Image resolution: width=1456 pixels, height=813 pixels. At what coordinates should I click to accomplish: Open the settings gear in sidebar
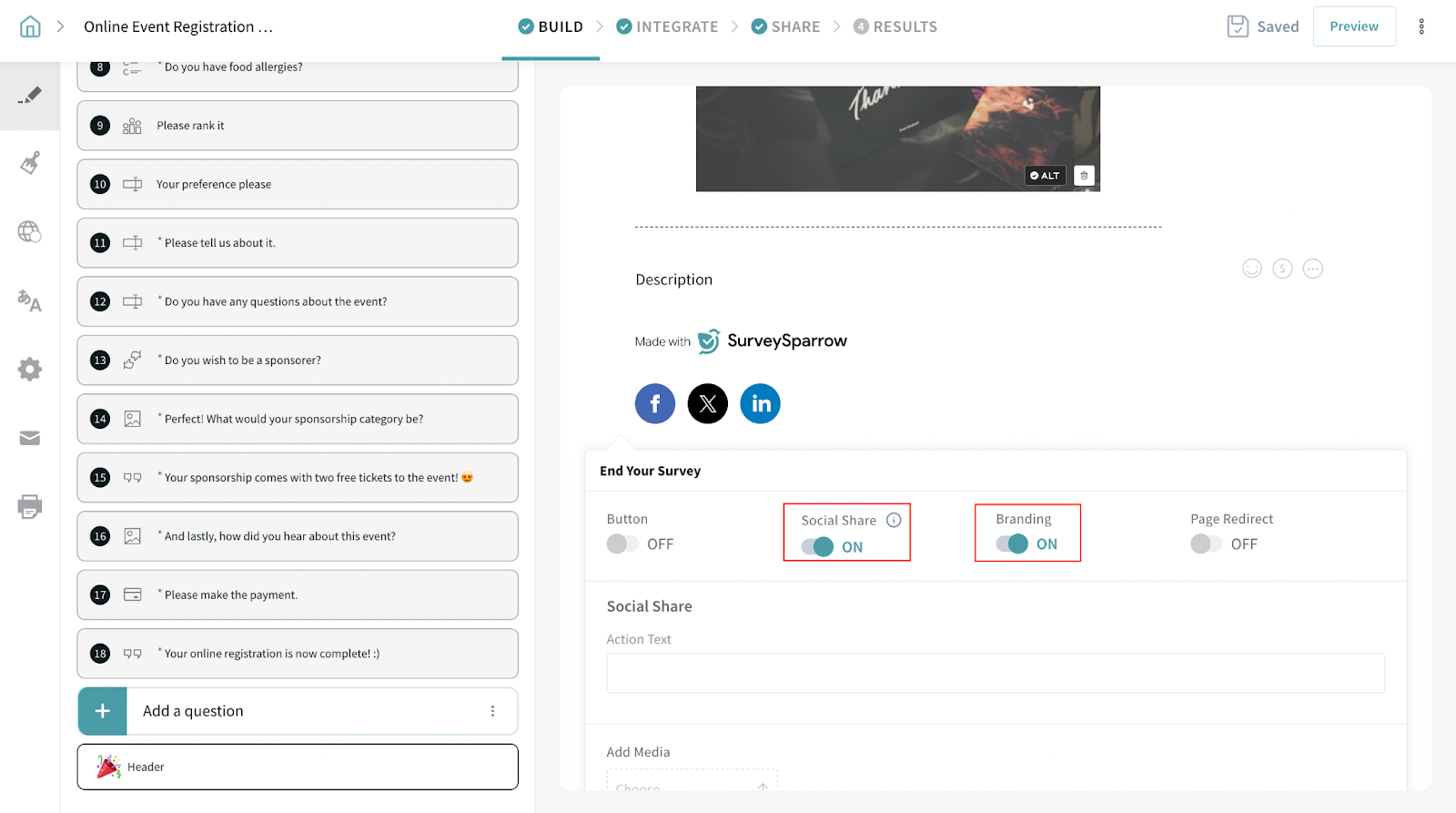point(30,369)
